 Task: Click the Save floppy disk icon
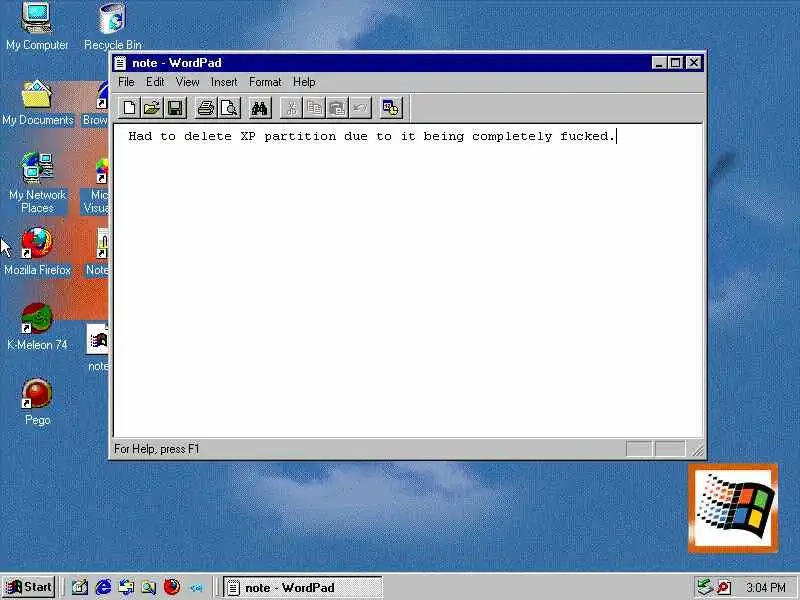point(175,108)
